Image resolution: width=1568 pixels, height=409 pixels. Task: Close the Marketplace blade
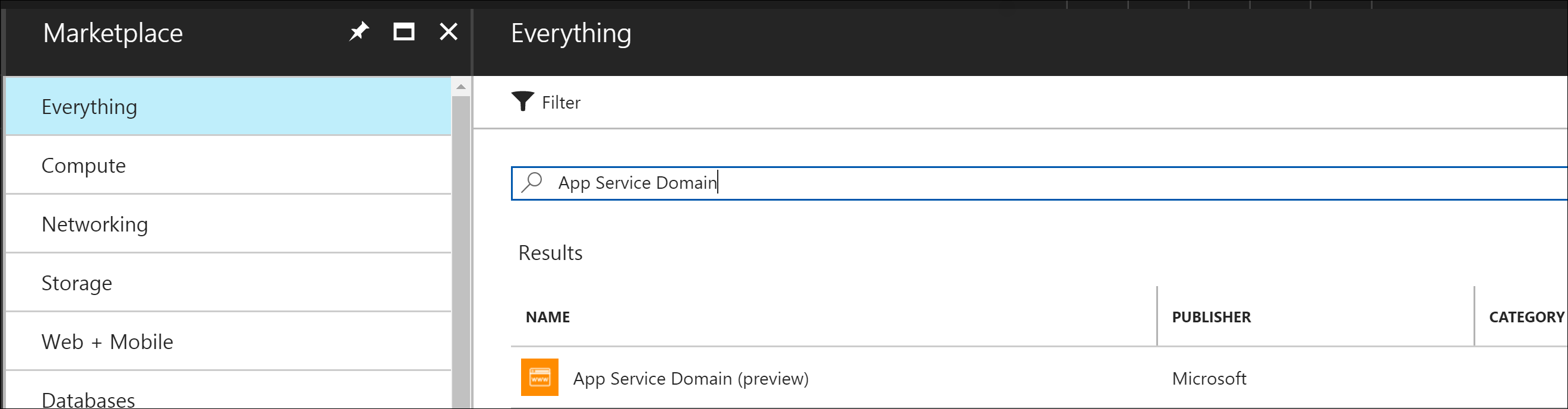pos(449,31)
